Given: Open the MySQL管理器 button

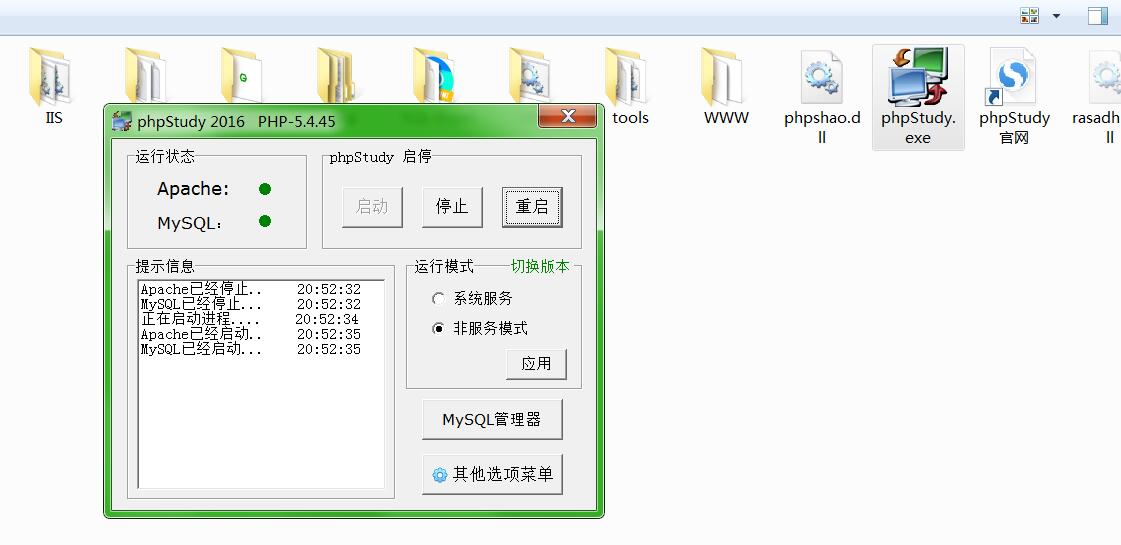Looking at the screenshot, I should tap(492, 419).
